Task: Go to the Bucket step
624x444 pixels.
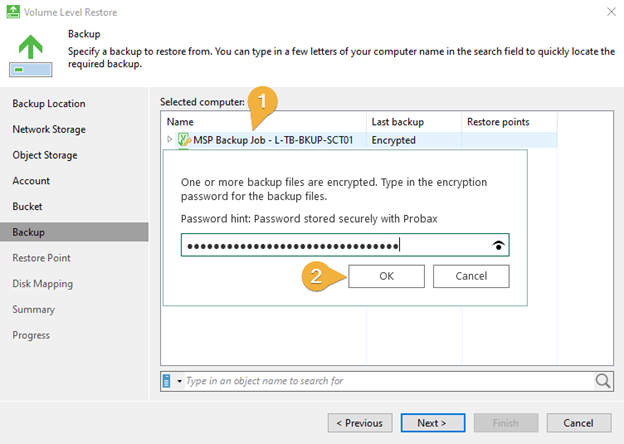Action: click(x=27, y=206)
